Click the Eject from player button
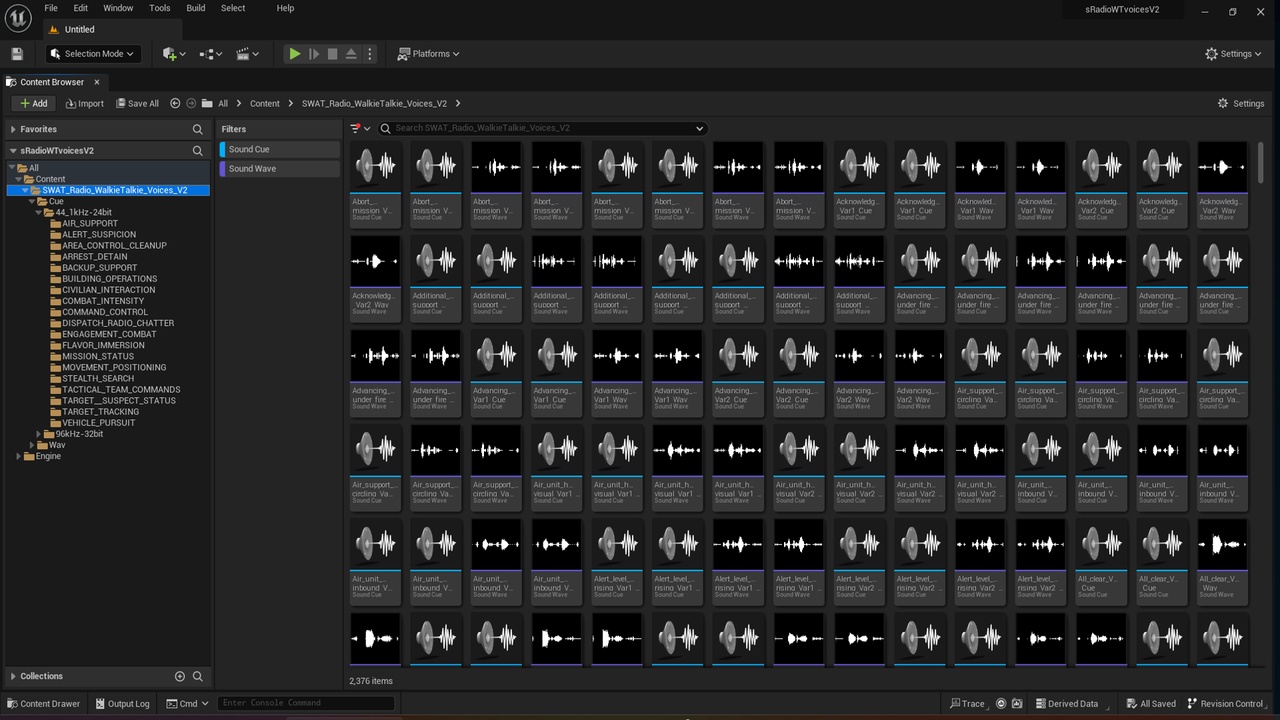This screenshot has width=1280, height=720. [351, 54]
